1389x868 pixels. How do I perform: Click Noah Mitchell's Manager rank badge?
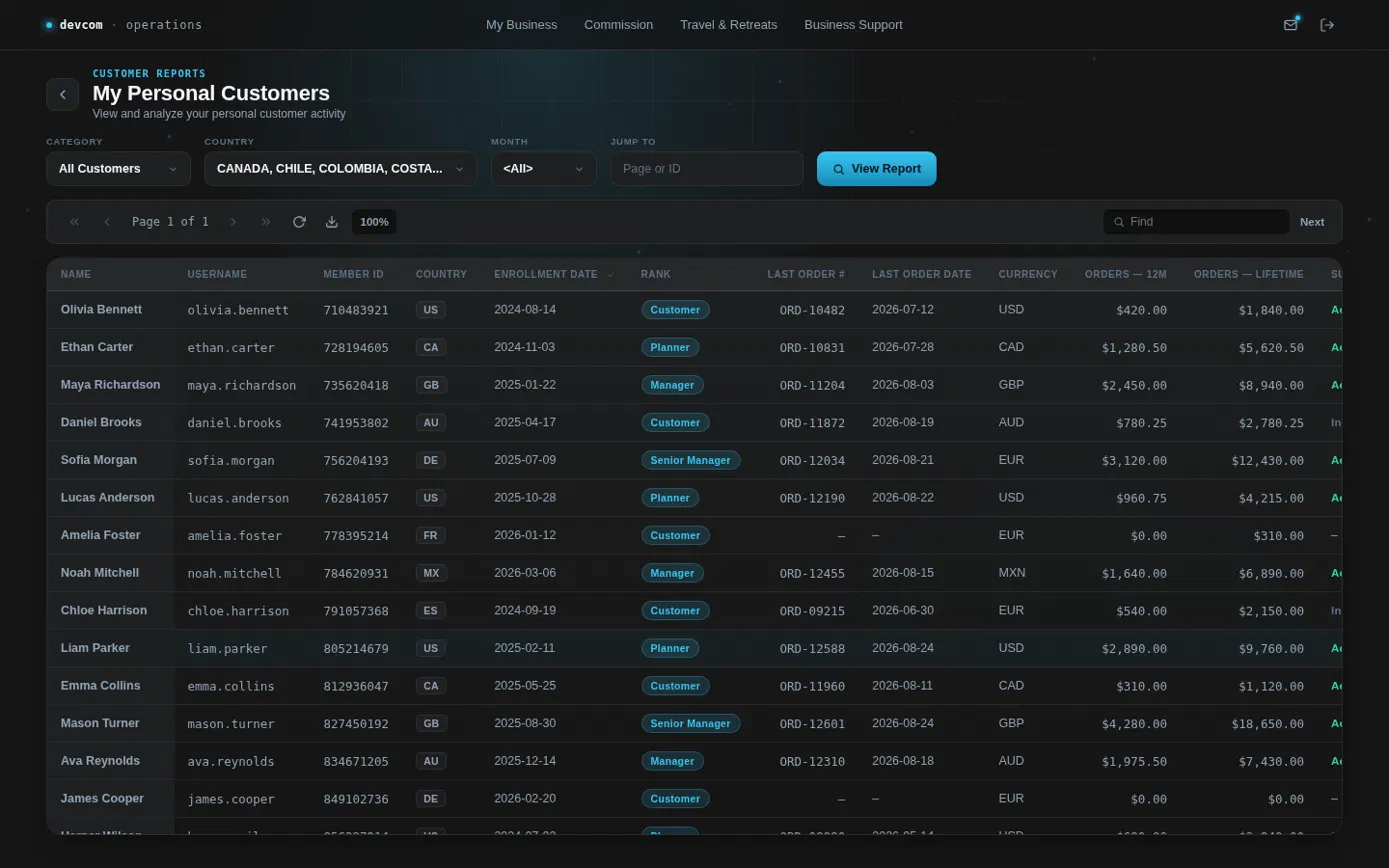tap(672, 573)
